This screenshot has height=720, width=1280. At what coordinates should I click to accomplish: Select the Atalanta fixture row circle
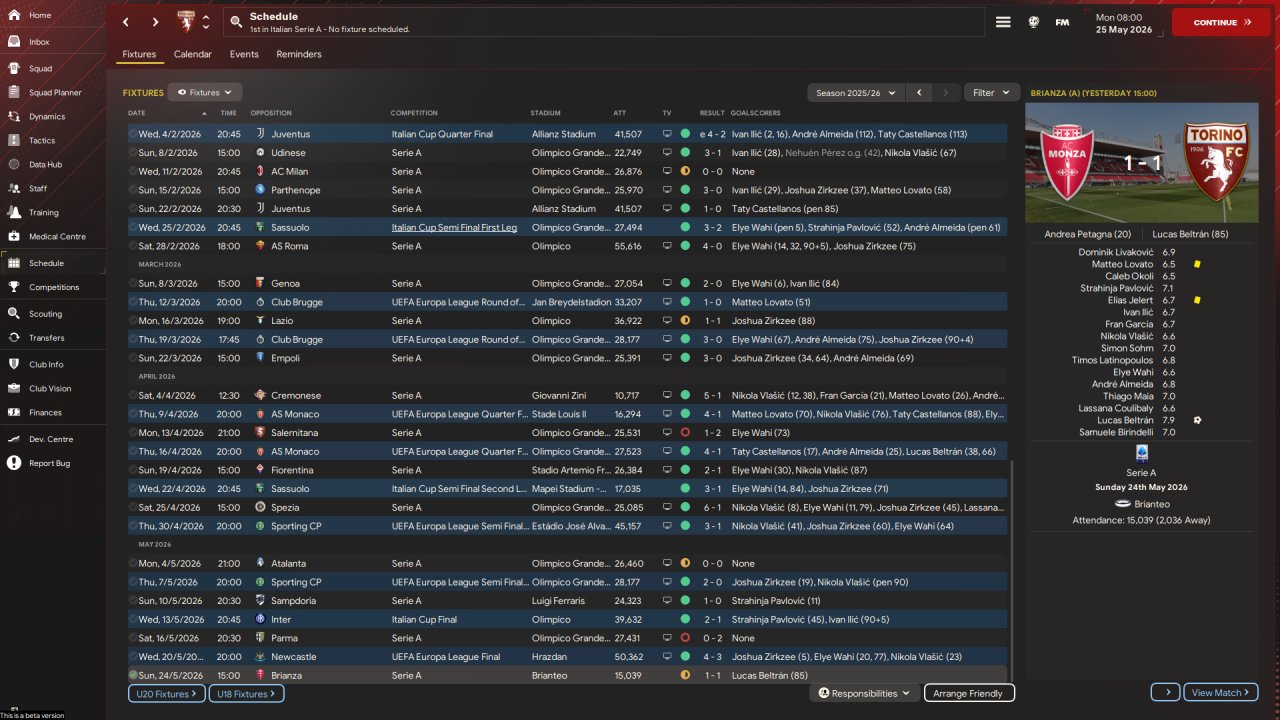tap(133, 563)
